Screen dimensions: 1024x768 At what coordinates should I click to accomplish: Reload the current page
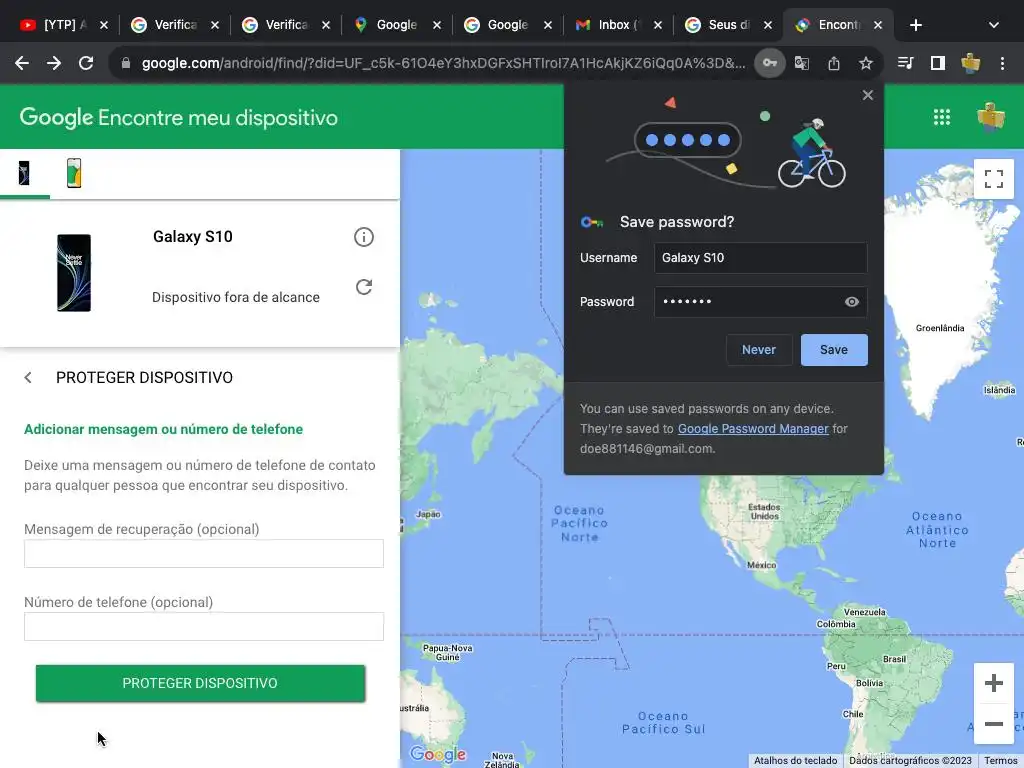(86, 63)
